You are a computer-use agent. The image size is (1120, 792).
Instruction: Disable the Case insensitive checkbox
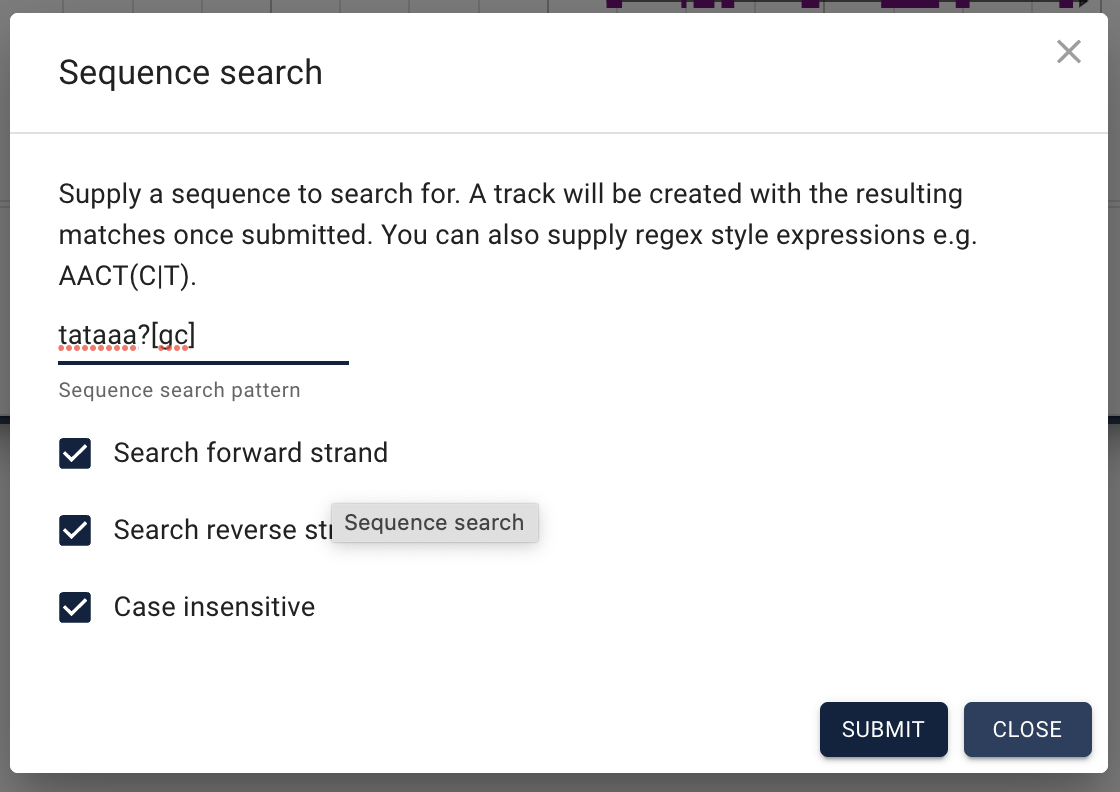75,607
